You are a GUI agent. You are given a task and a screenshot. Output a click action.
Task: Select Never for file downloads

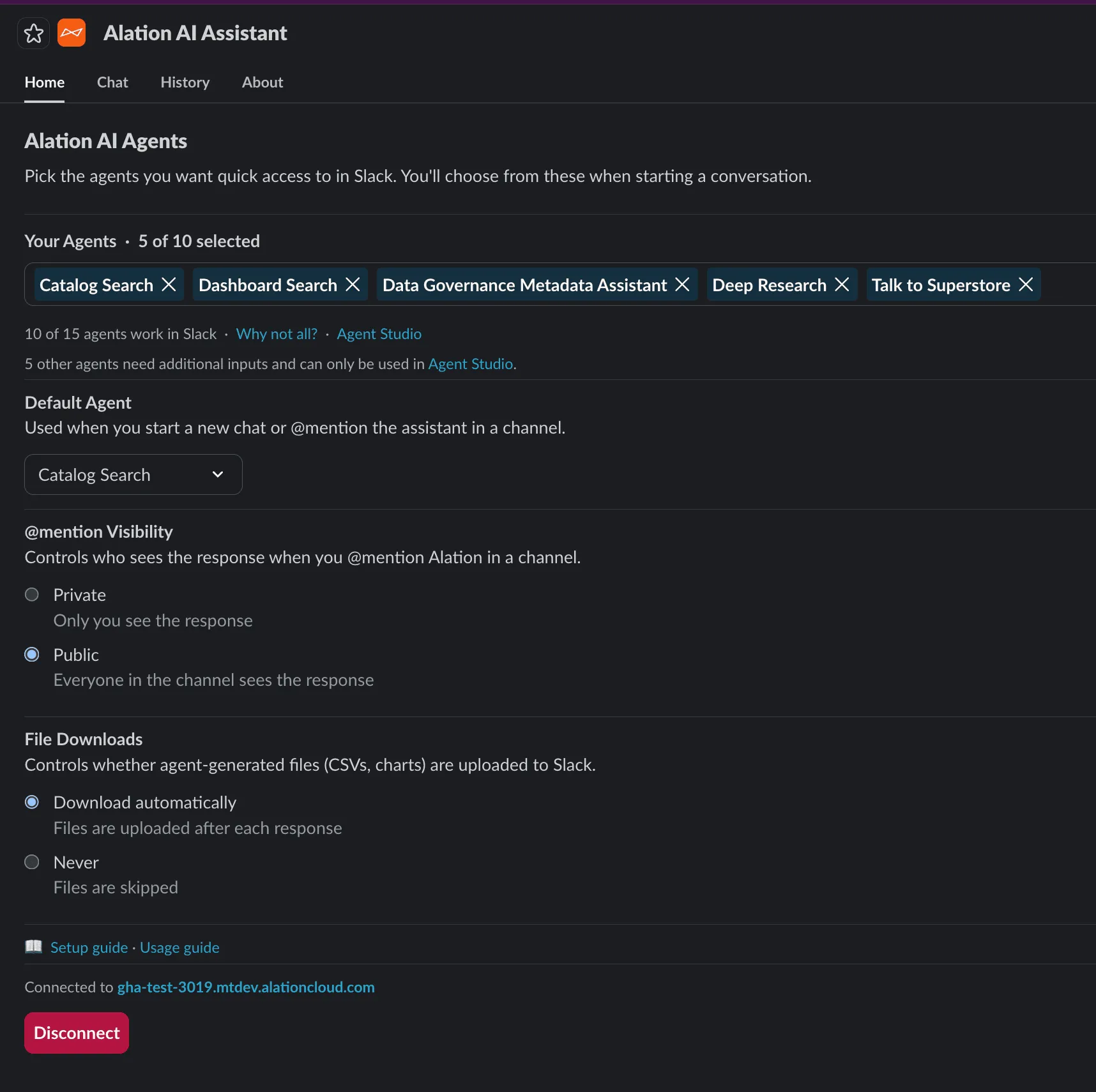(x=32, y=861)
